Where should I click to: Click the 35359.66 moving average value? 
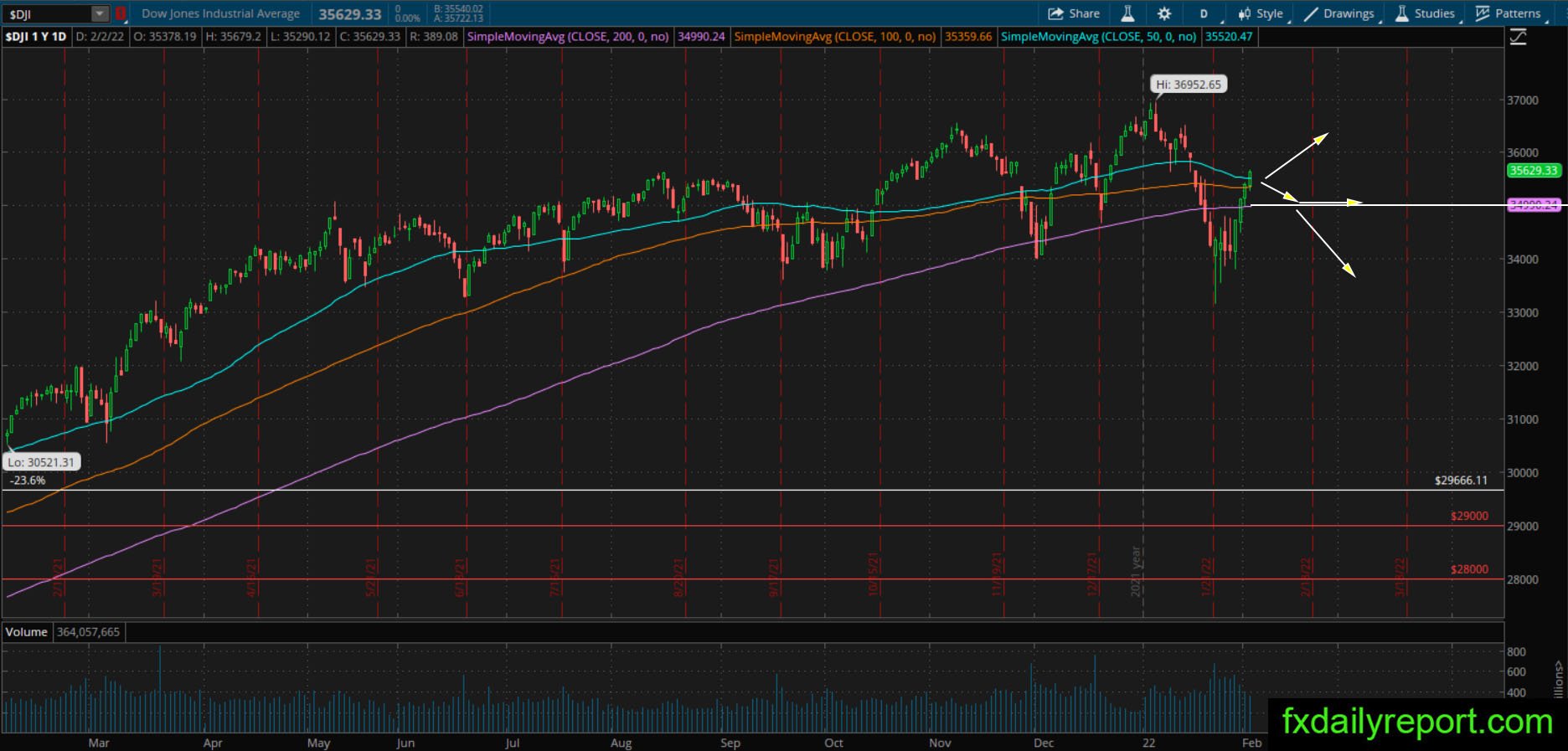967,37
